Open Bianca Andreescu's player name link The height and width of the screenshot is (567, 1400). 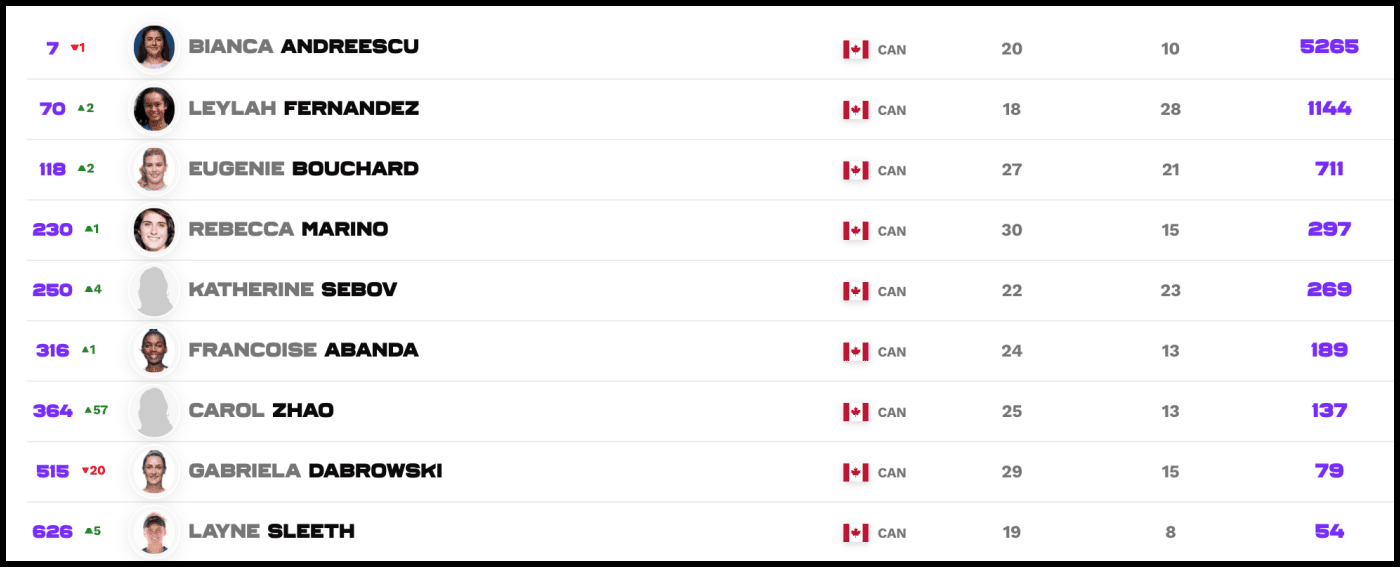pyautogui.click(x=303, y=47)
